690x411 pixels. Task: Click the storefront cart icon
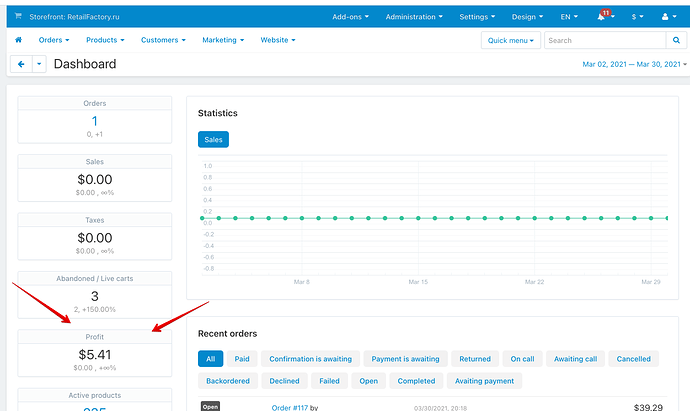[18, 16]
